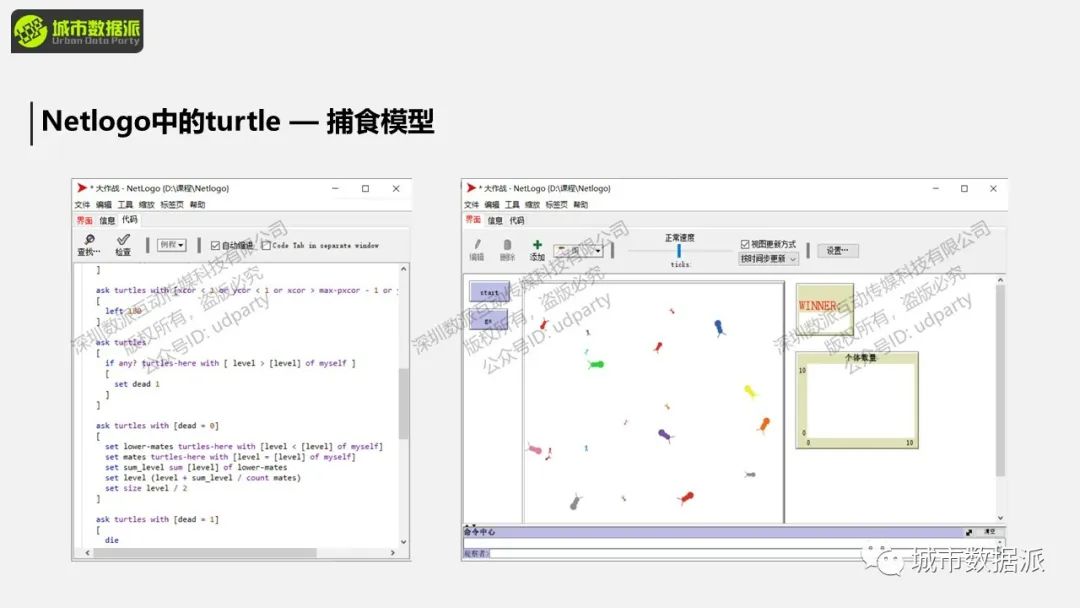Click left arrow of code editor horizontal scrollbar
The image size is (1080, 608).
[87, 552]
